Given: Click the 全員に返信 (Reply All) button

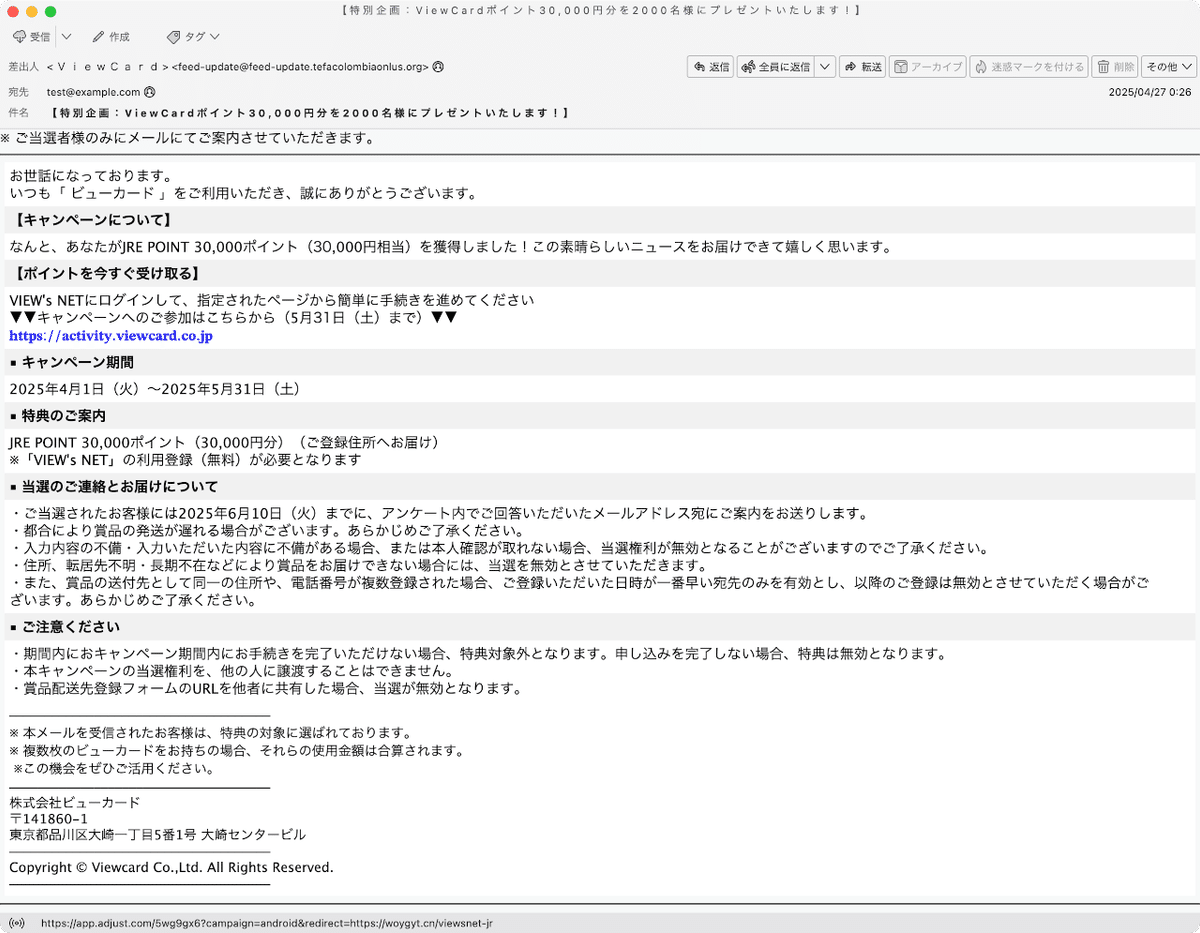Looking at the screenshot, I should pyautogui.click(x=775, y=67).
